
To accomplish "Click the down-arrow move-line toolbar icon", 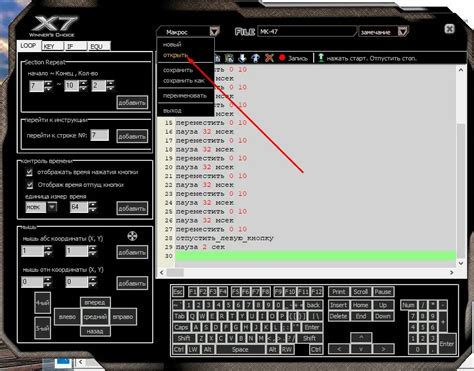I will (242, 58).
